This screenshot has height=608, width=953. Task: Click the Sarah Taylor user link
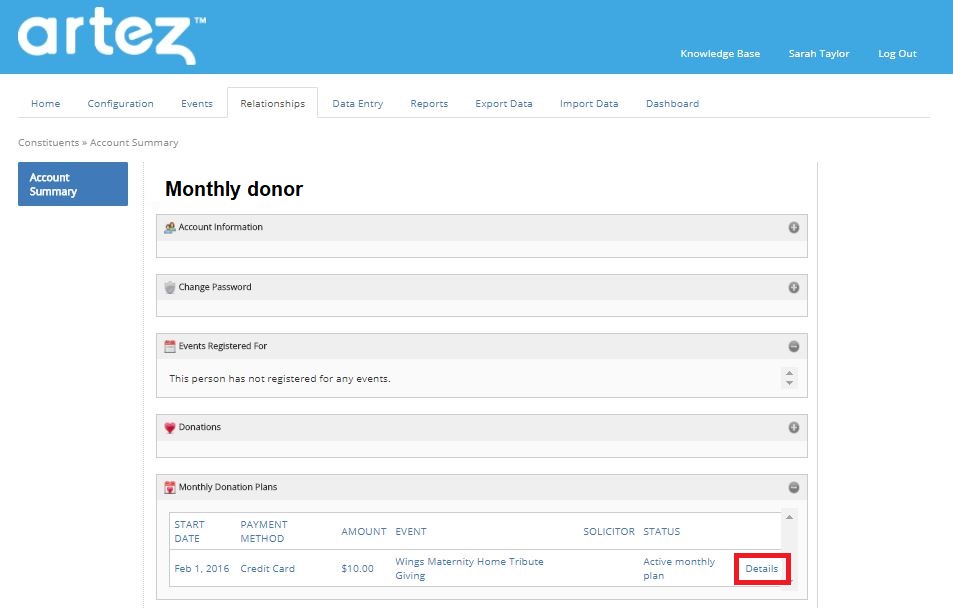819,54
